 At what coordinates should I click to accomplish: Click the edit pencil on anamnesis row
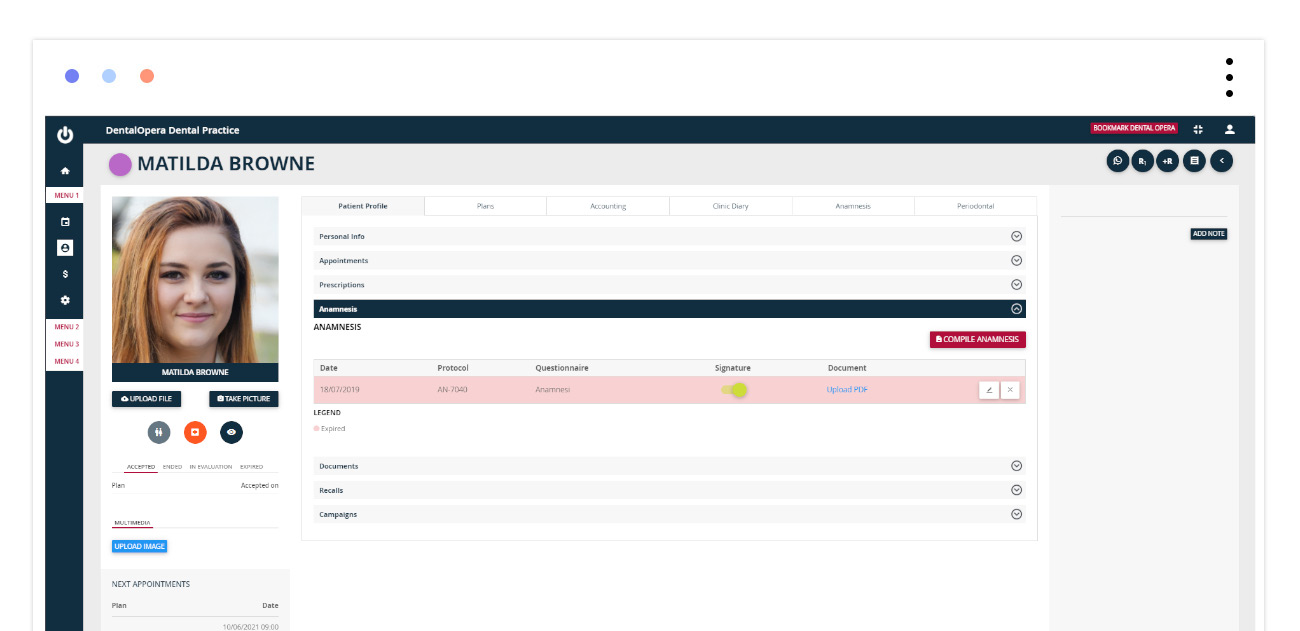click(x=988, y=390)
